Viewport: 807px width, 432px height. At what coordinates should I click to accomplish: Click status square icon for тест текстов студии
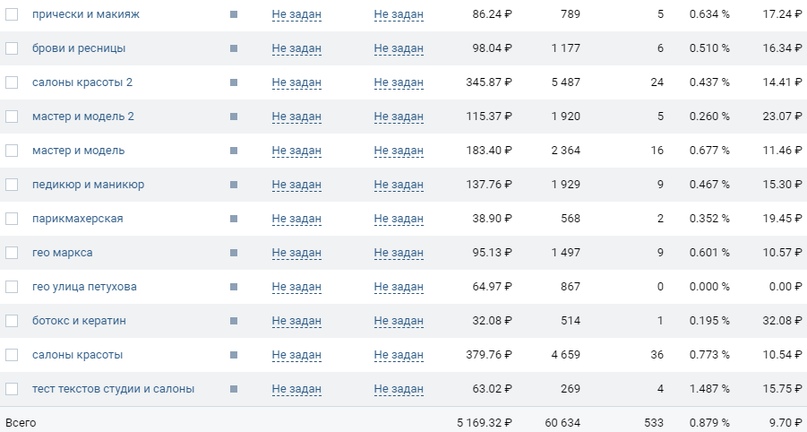234,389
